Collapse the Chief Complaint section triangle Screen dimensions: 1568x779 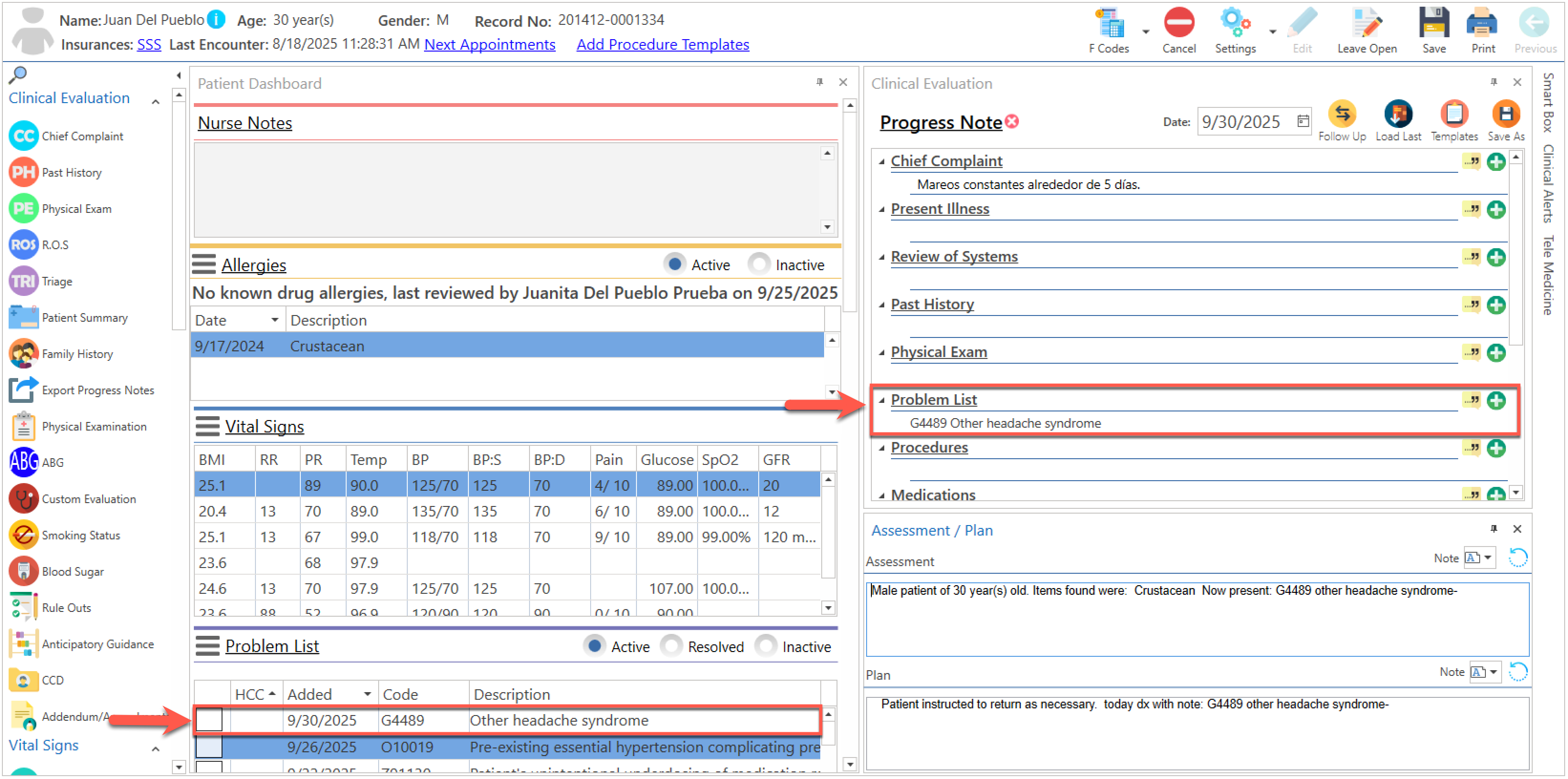[881, 162]
